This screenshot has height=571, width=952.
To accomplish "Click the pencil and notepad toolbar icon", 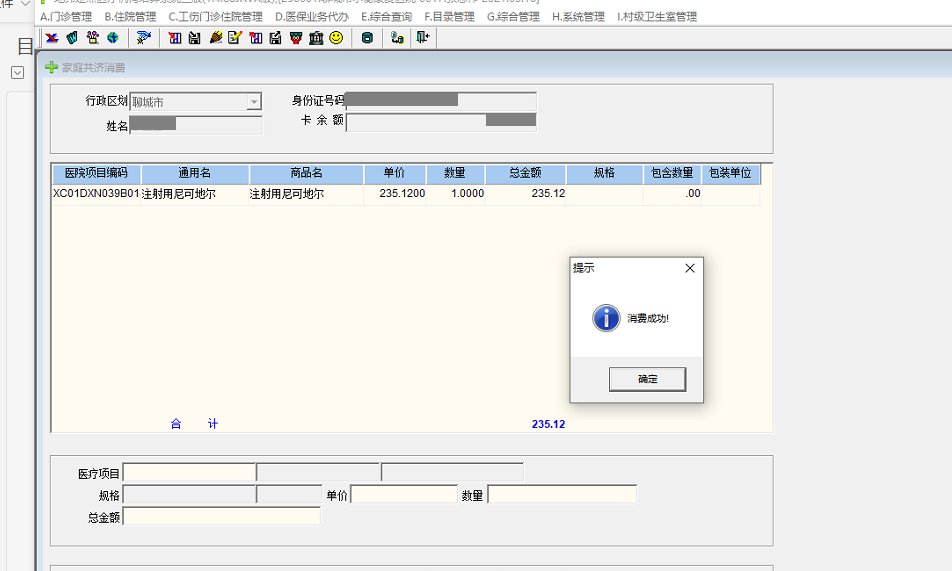I will tap(235, 38).
